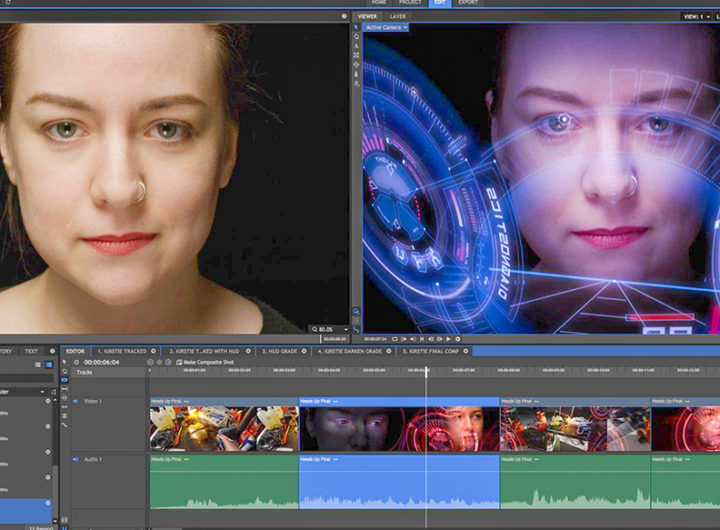720x530 pixels.
Task: Open clip menu on selected Heads Up Final video
Action: point(336,401)
